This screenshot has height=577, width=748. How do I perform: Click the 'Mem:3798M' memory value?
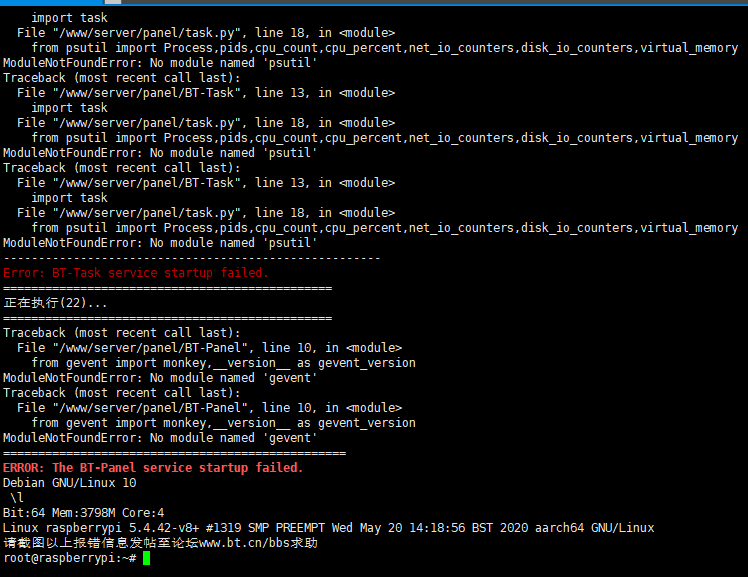[x=83, y=513]
